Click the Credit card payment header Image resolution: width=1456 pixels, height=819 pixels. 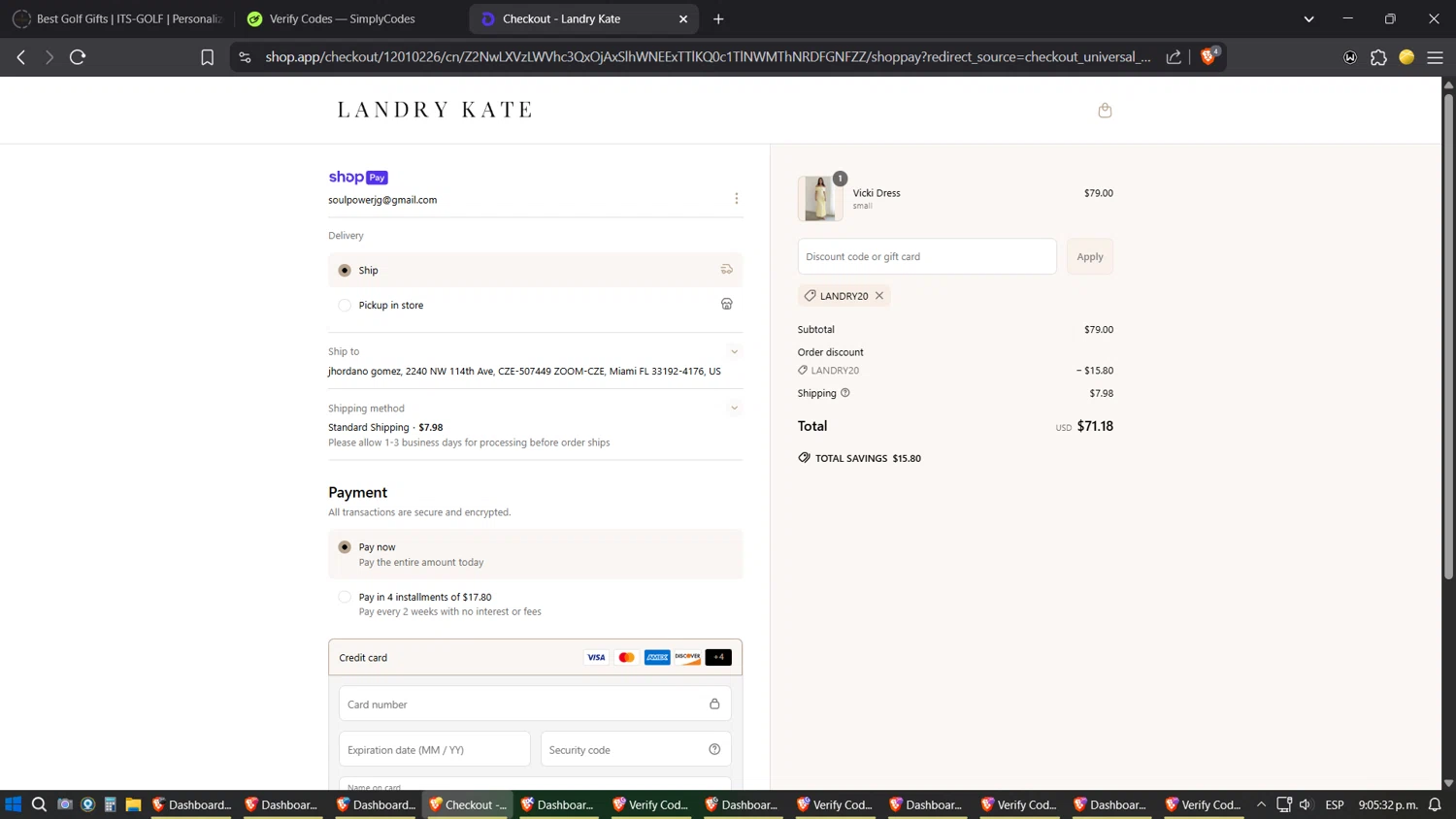click(x=535, y=657)
